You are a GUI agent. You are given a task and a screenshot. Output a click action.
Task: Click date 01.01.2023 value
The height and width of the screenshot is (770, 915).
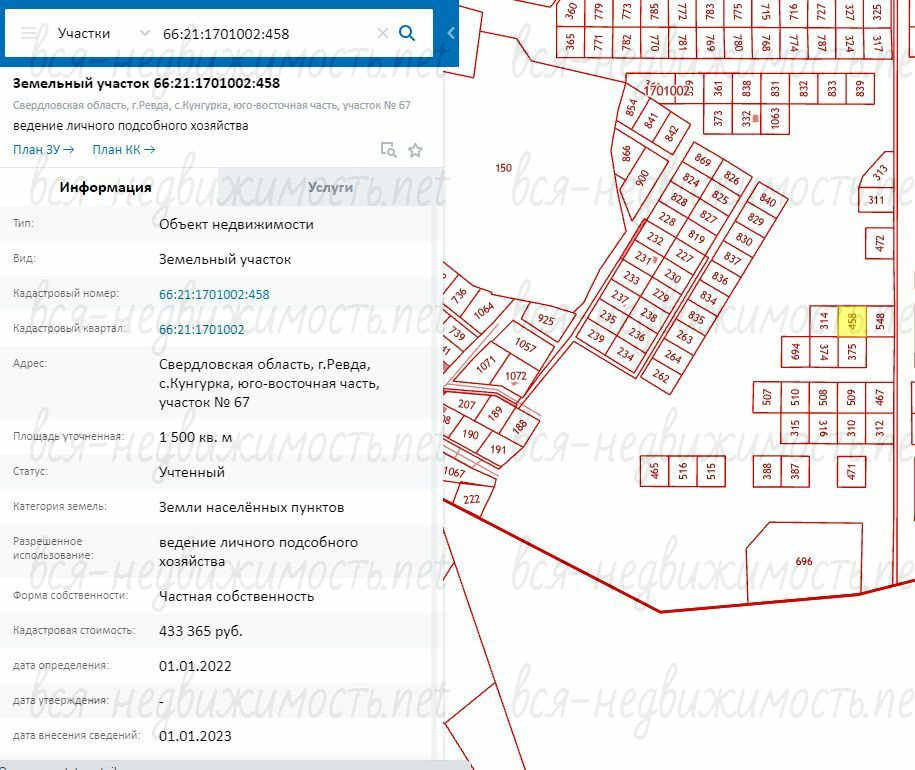(x=195, y=736)
